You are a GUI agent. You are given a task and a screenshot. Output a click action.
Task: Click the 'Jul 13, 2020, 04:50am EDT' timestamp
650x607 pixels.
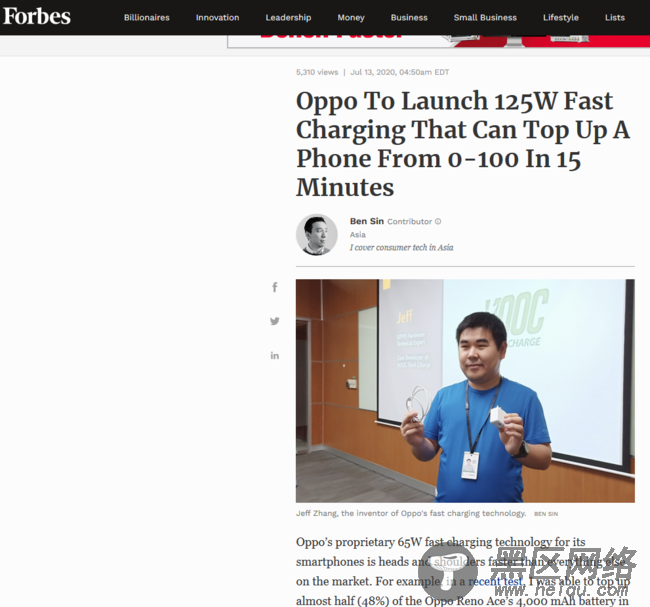[x=400, y=72]
